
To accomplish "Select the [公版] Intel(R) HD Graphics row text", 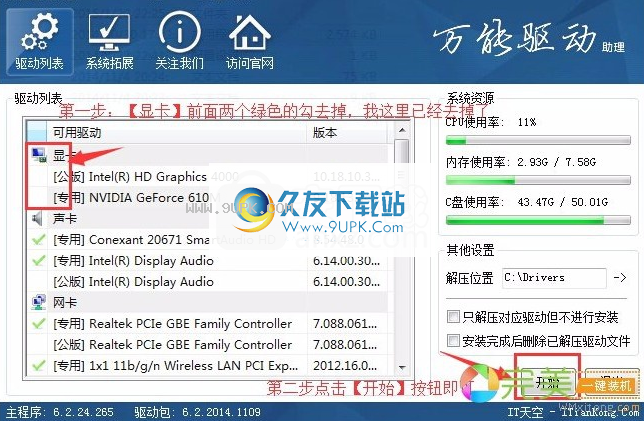I will pyautogui.click(x=146, y=177).
